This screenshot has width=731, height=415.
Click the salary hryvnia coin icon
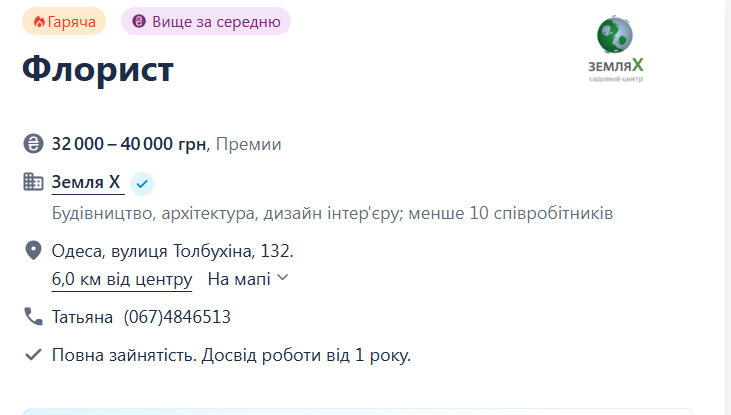(x=33, y=144)
